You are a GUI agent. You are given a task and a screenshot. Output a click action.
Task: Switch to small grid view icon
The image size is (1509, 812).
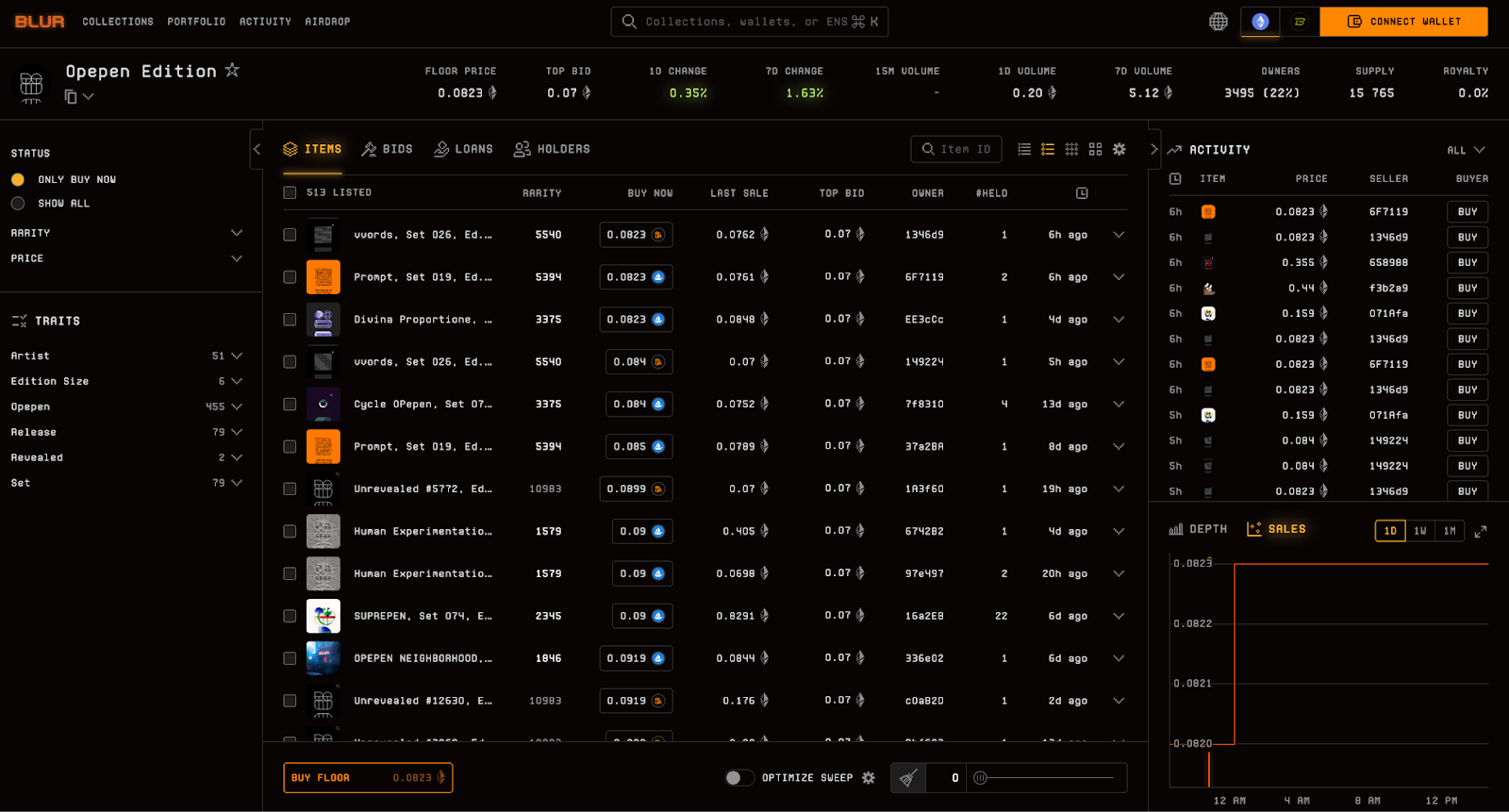tap(1071, 149)
